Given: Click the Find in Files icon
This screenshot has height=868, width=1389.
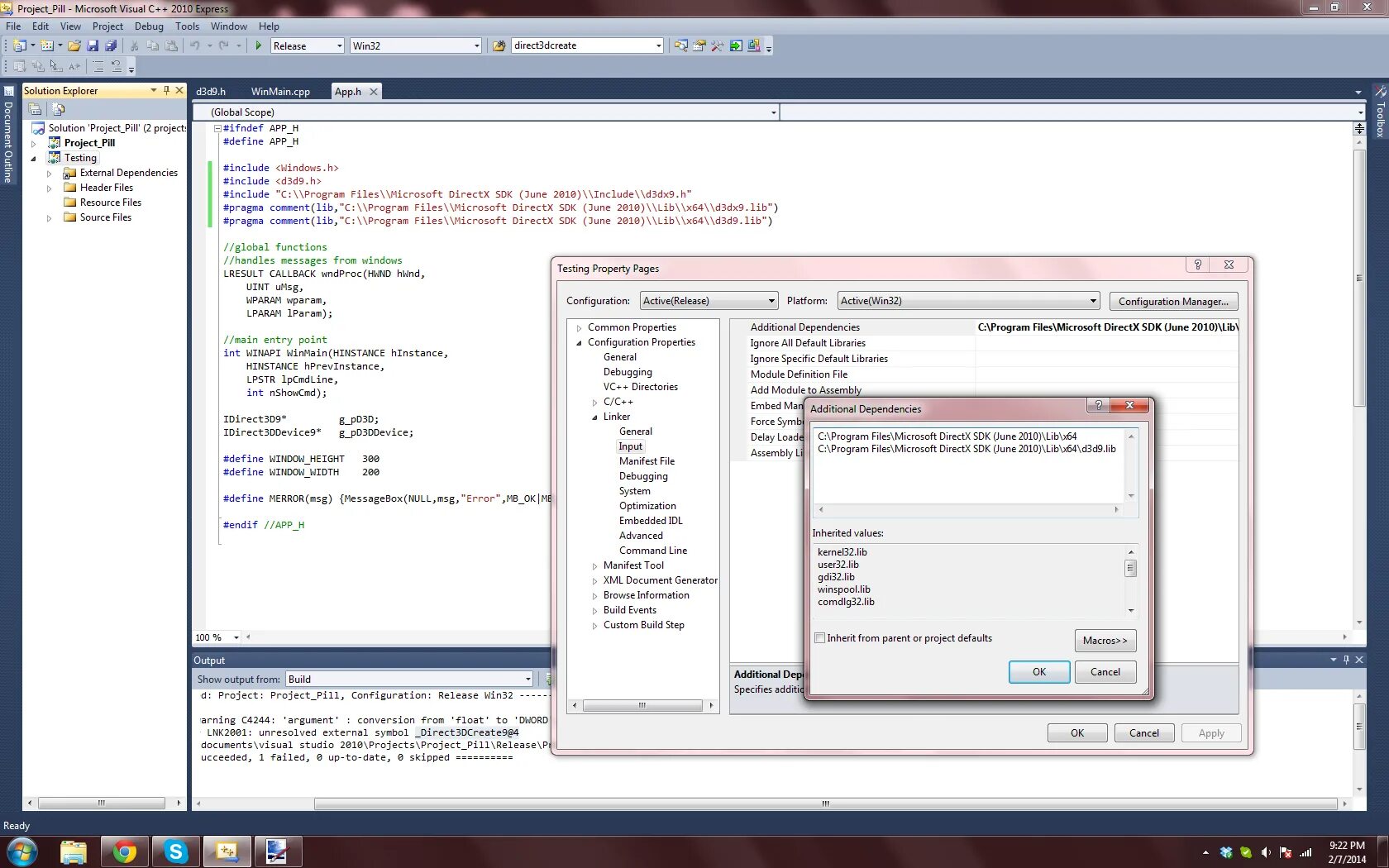Looking at the screenshot, I should pos(499,45).
